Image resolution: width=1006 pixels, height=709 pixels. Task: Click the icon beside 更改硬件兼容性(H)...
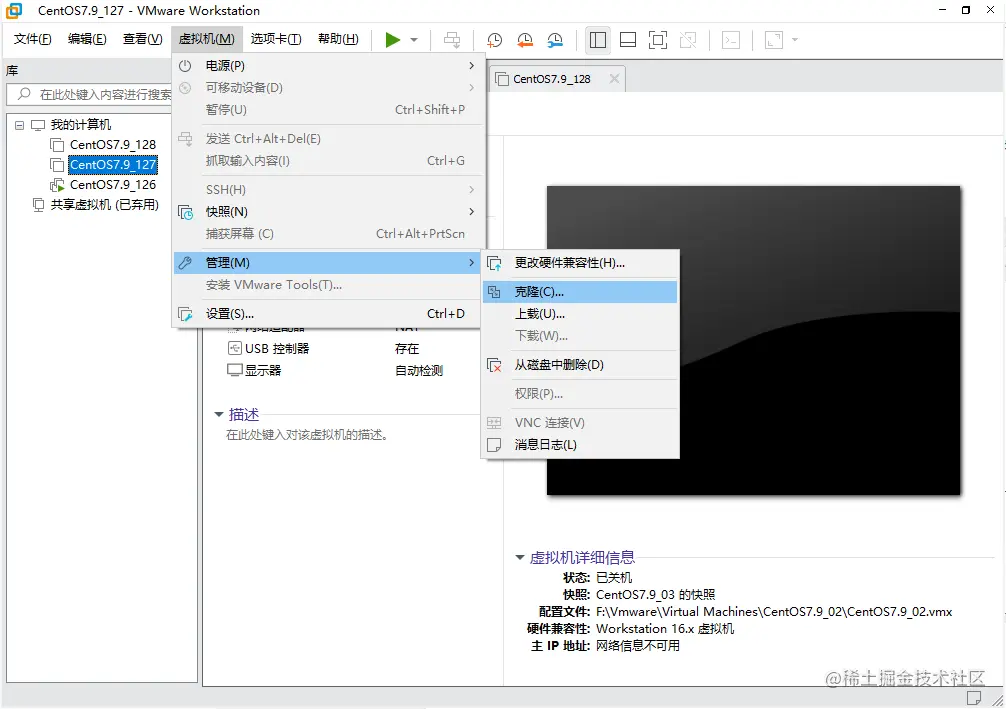pos(494,263)
